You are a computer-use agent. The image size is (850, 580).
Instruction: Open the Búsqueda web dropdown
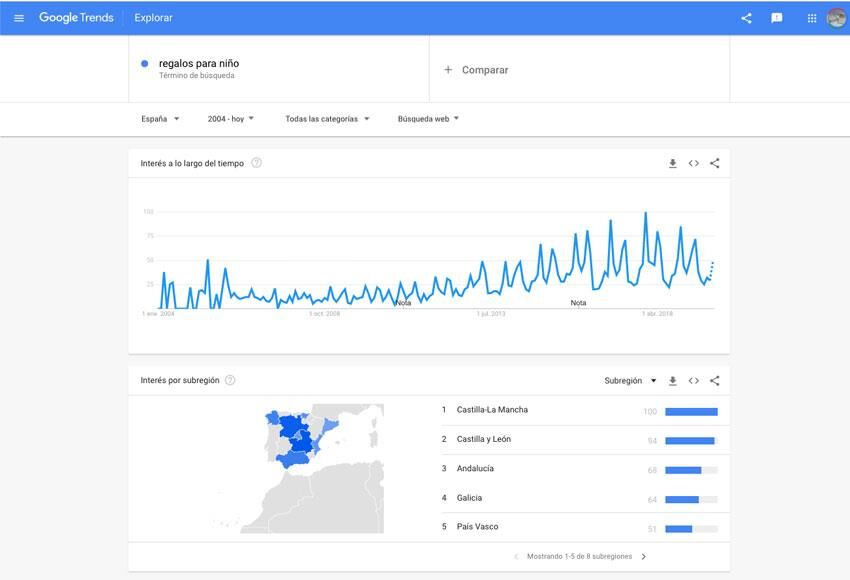[428, 119]
